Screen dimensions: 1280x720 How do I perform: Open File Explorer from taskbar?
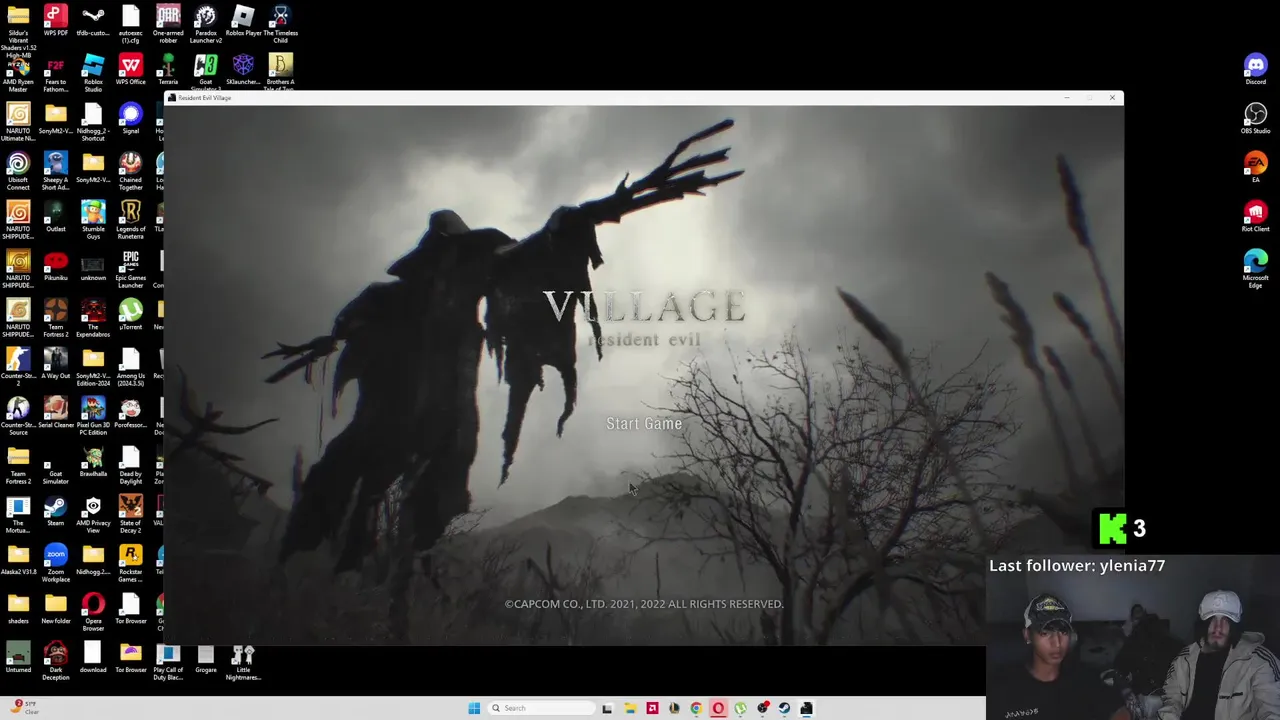tap(630, 708)
